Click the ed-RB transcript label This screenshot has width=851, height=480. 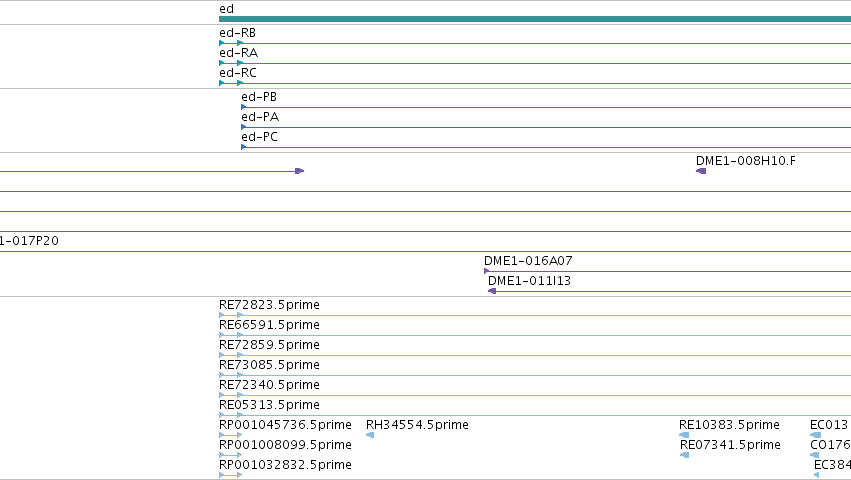click(237, 33)
